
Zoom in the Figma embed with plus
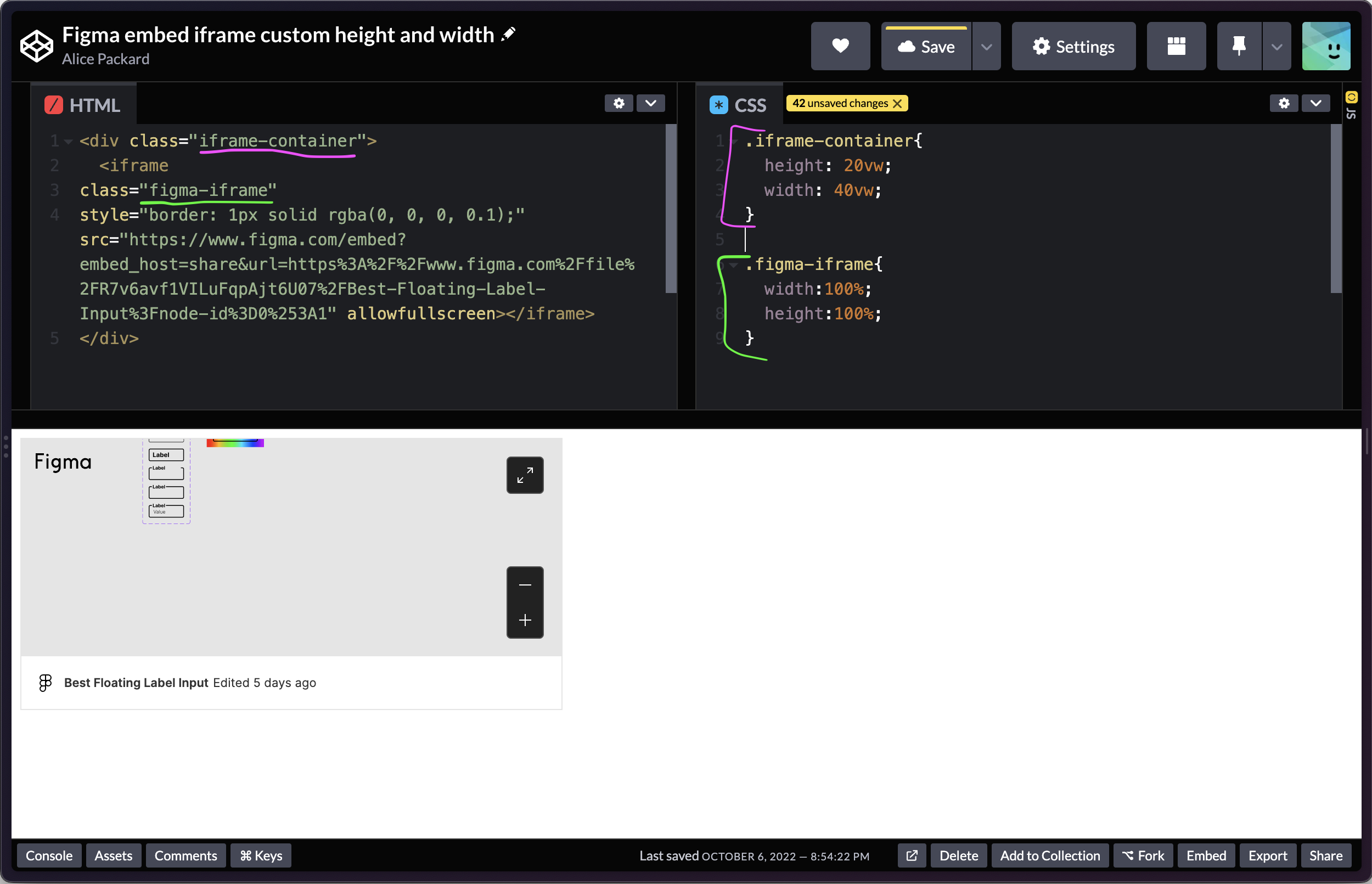click(525, 620)
